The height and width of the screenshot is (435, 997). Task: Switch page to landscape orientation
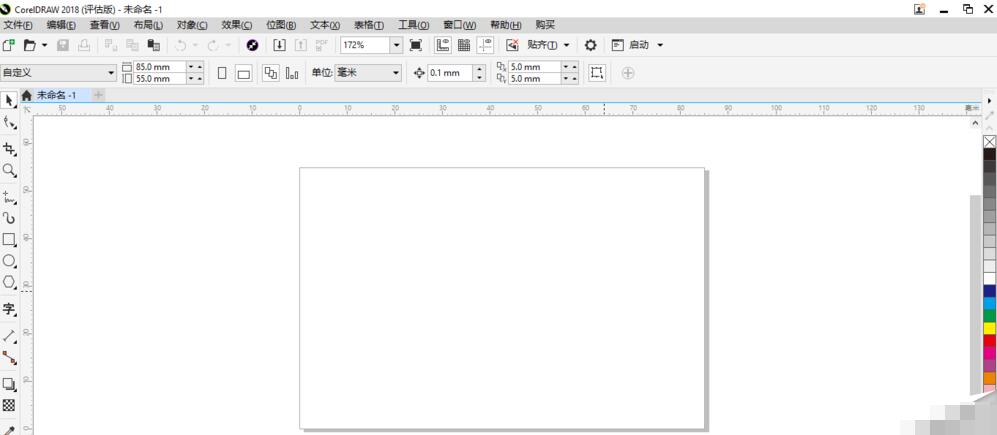[x=243, y=73]
